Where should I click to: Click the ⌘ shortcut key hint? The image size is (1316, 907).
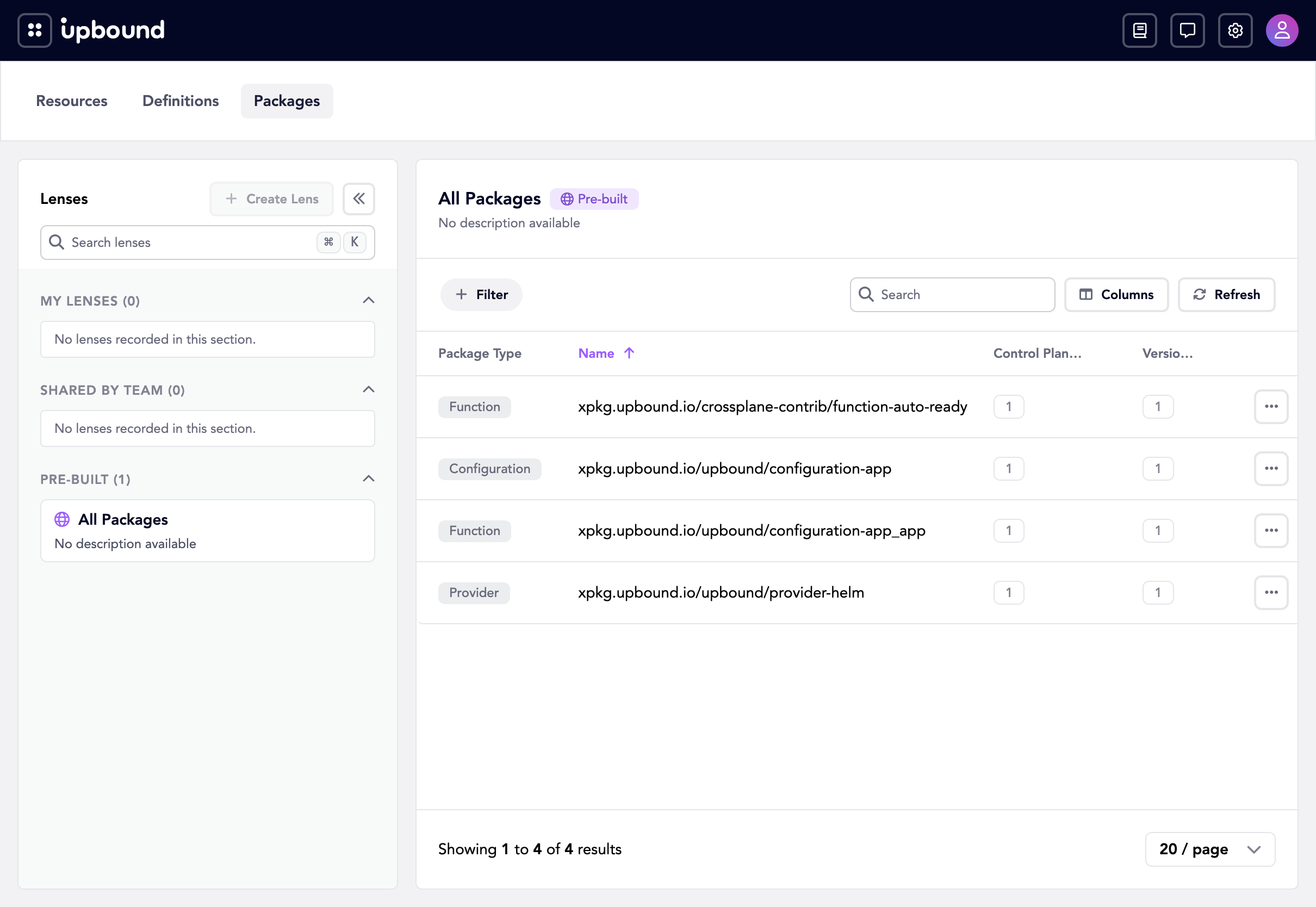(x=328, y=242)
